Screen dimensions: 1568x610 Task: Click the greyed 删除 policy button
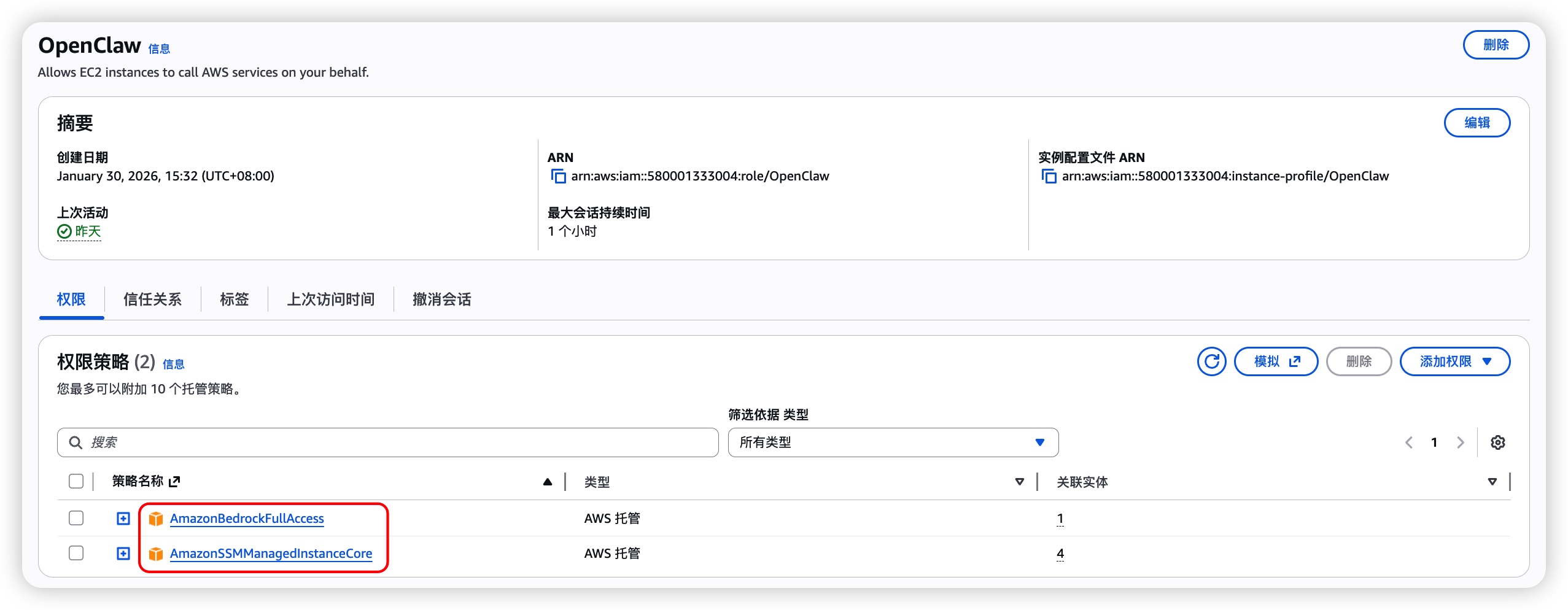pos(1359,361)
